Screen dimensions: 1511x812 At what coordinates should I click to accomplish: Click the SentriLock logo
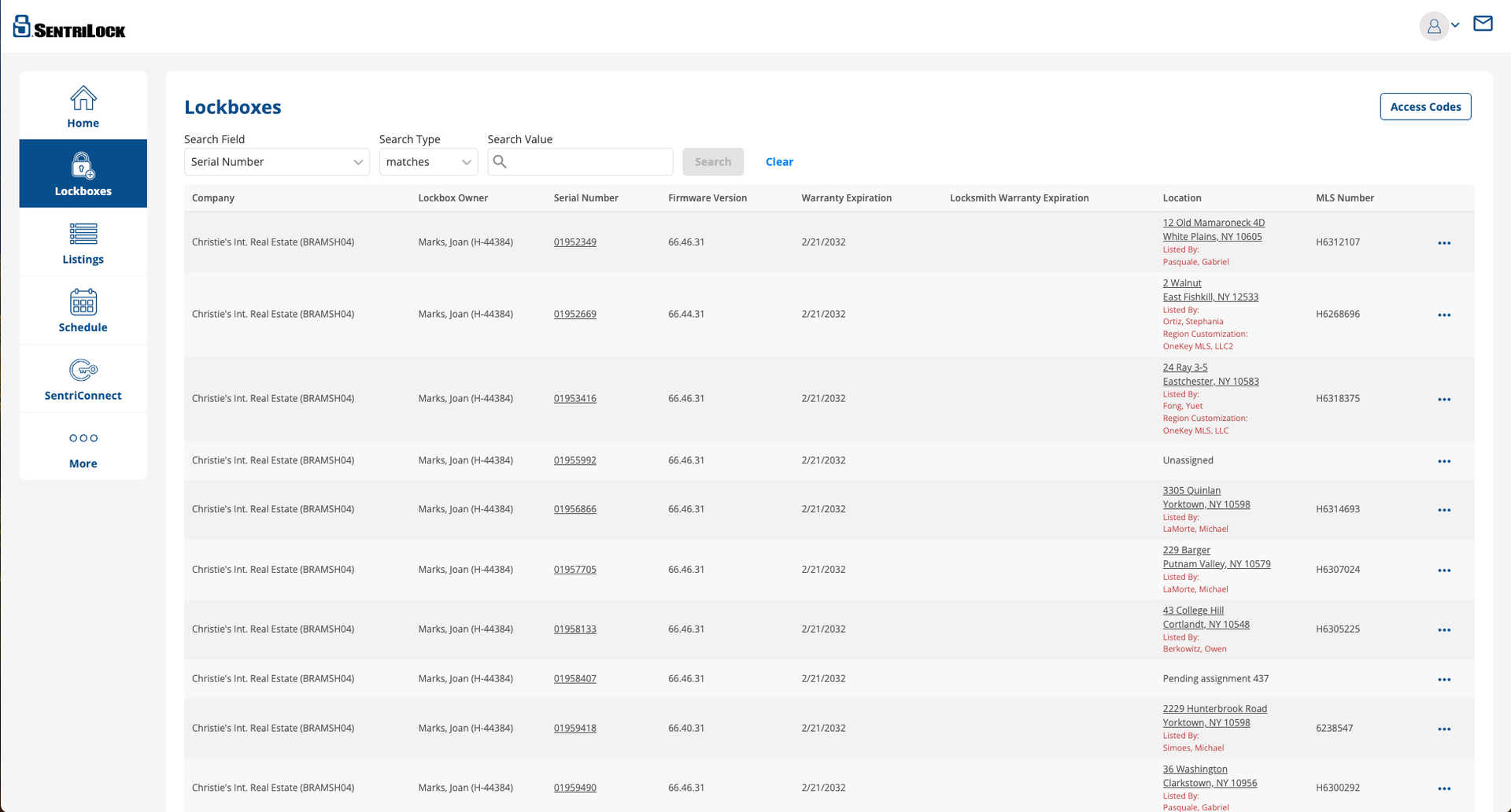click(x=69, y=27)
